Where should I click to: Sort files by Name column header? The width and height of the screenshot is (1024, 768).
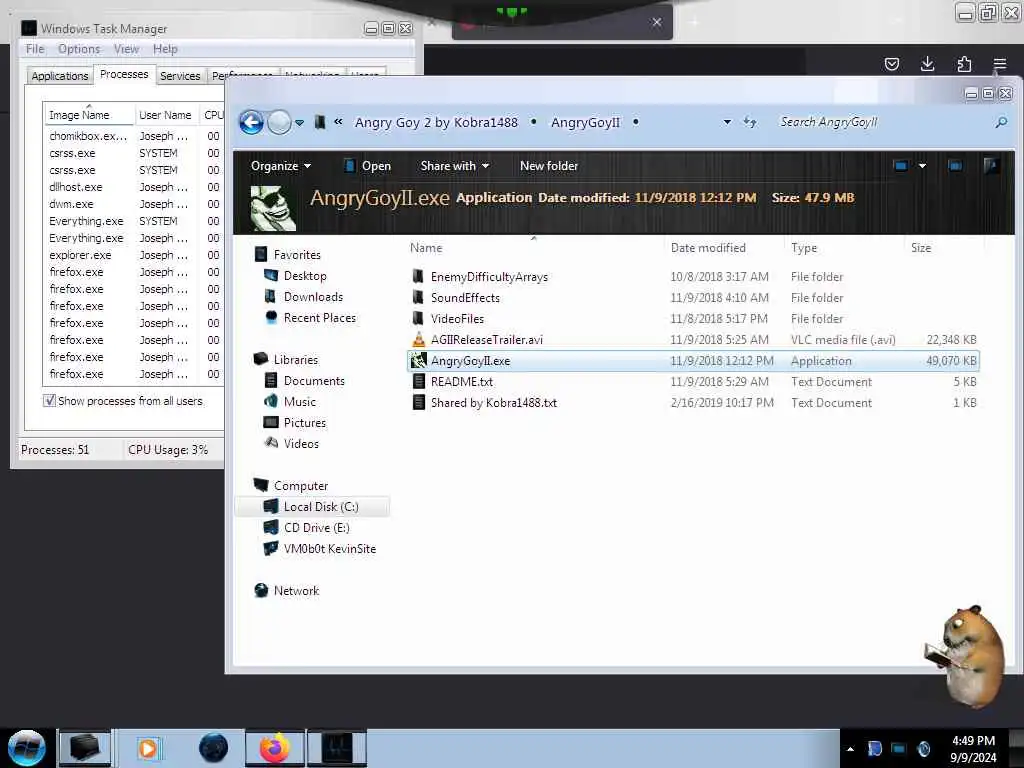(x=426, y=248)
